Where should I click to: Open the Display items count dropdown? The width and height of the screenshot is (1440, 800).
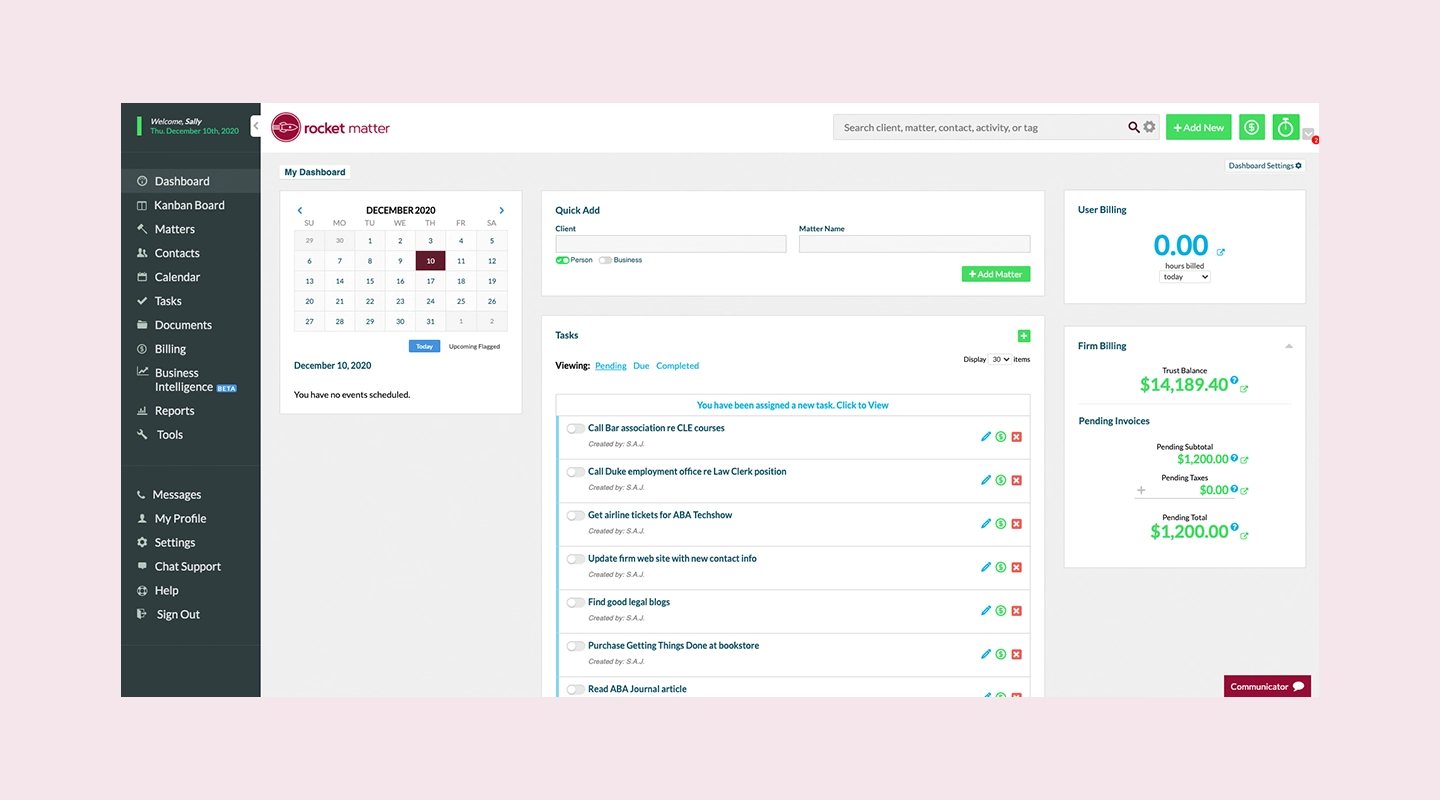click(1000, 359)
